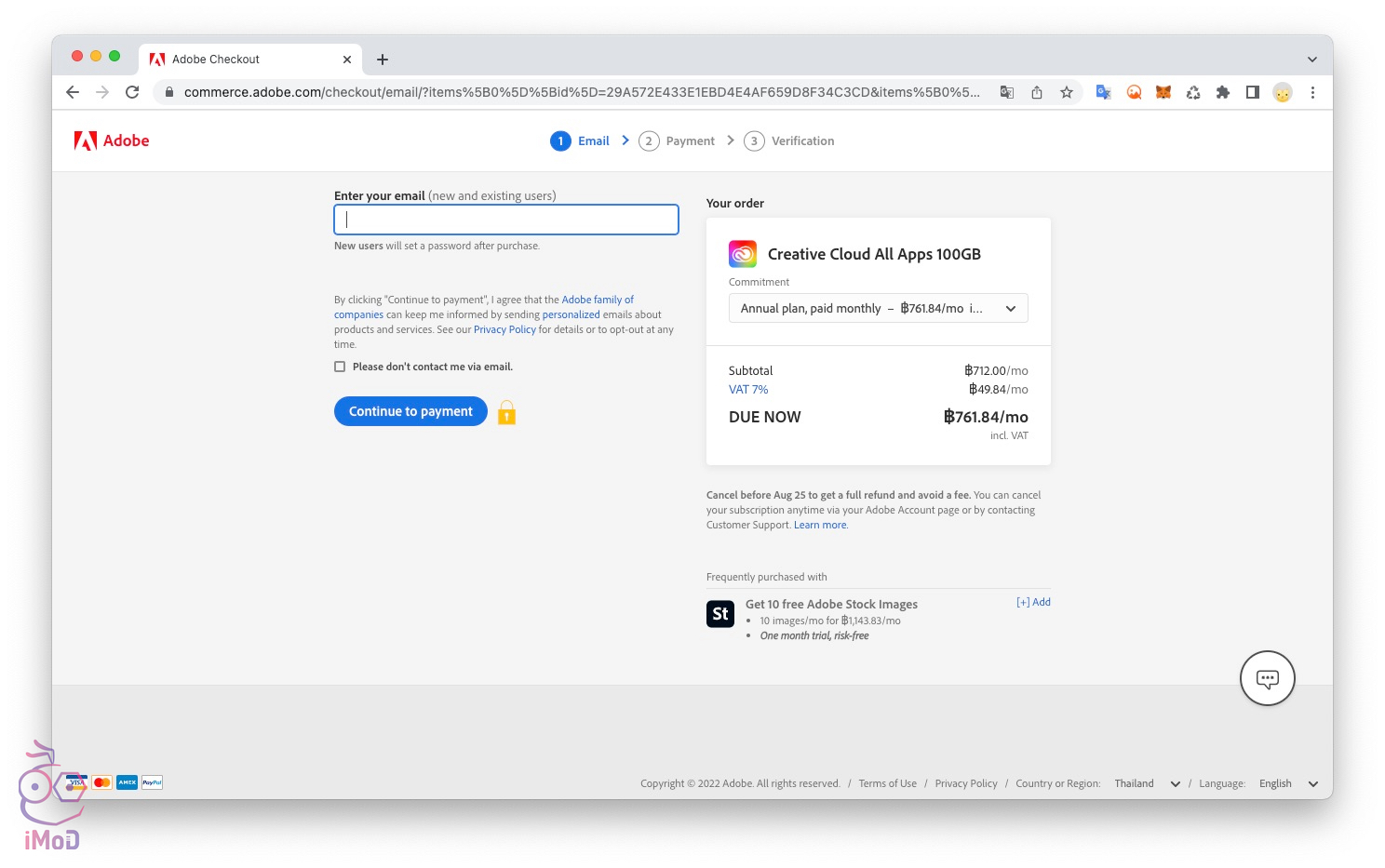This screenshot has height=868, width=1385.
Task: Open a new browser tab
Action: [x=383, y=60]
